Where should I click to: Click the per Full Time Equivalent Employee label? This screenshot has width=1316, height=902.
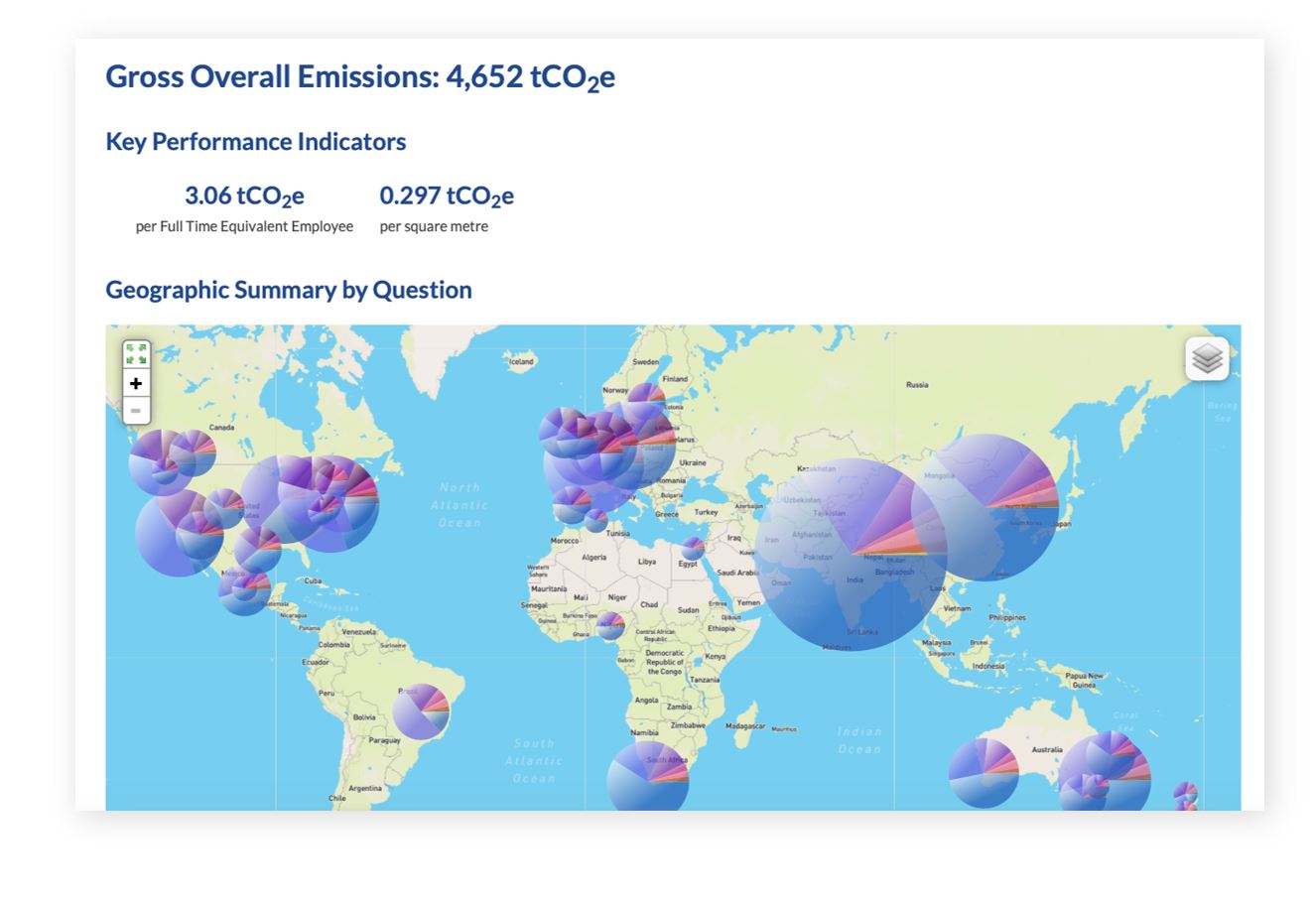tap(244, 226)
